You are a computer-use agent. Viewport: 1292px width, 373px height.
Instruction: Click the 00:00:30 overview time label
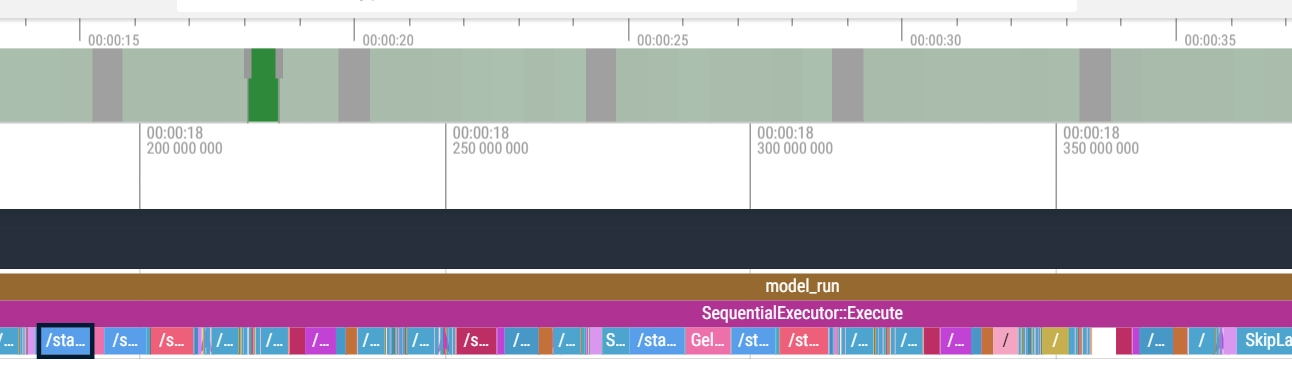[936, 41]
